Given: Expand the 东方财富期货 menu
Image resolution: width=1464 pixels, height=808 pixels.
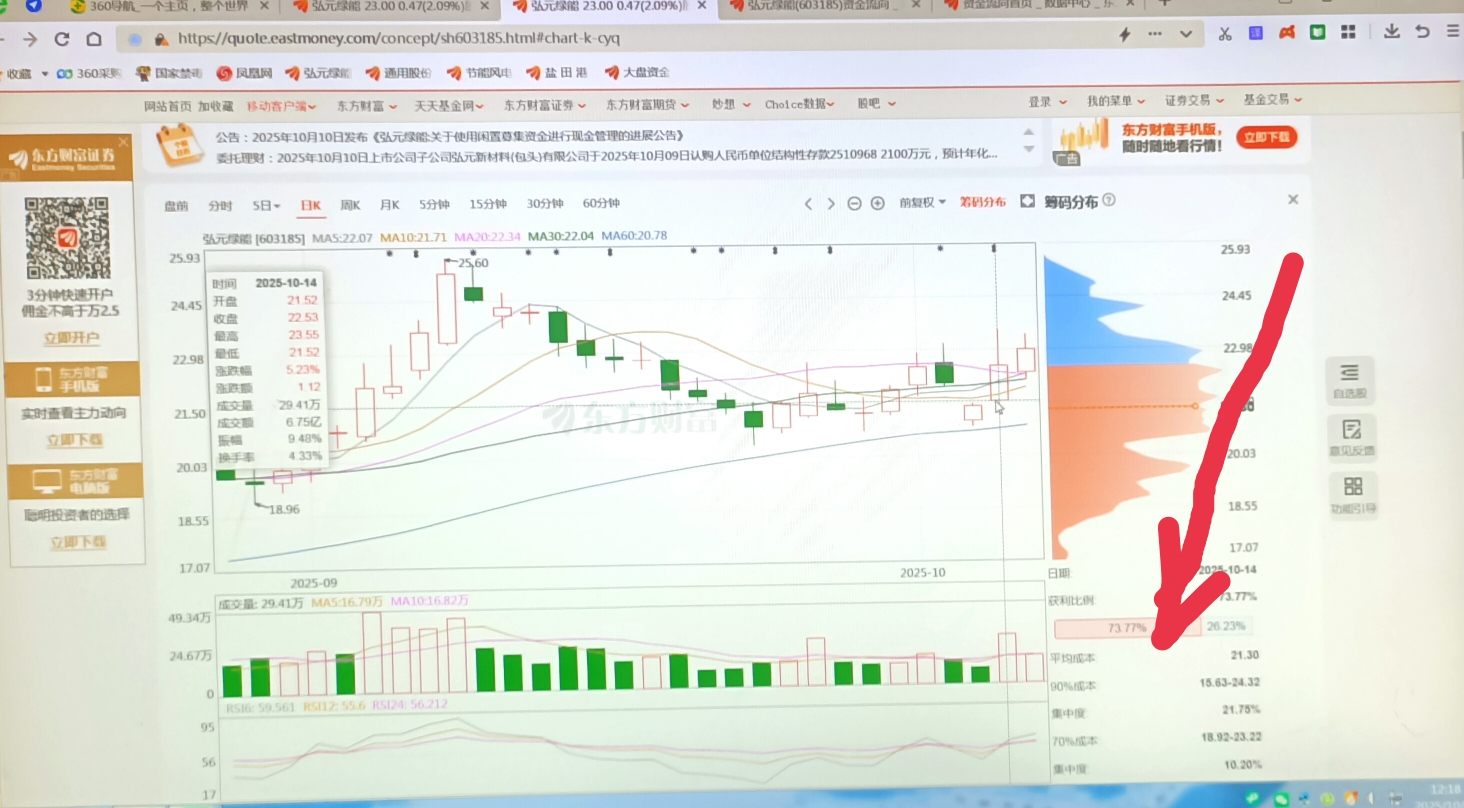Looking at the screenshot, I should [648, 105].
